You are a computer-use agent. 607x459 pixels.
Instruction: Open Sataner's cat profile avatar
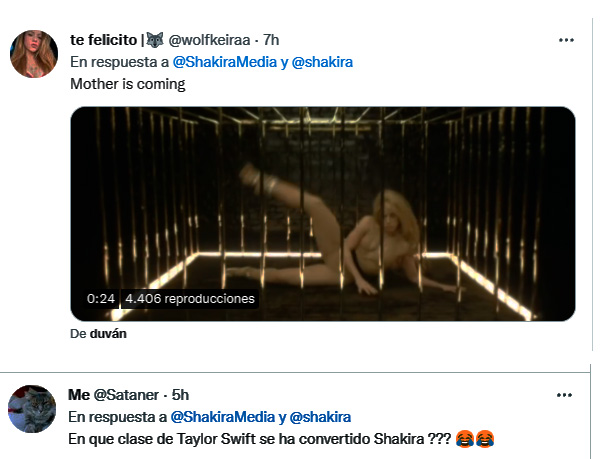point(32,408)
